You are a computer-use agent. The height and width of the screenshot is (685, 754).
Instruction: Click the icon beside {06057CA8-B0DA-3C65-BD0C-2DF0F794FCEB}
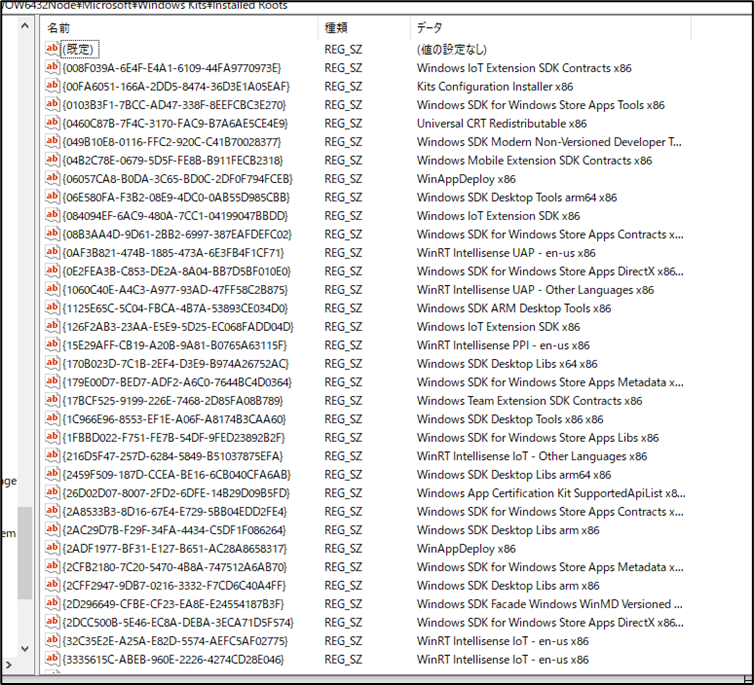pyautogui.click(x=52, y=178)
